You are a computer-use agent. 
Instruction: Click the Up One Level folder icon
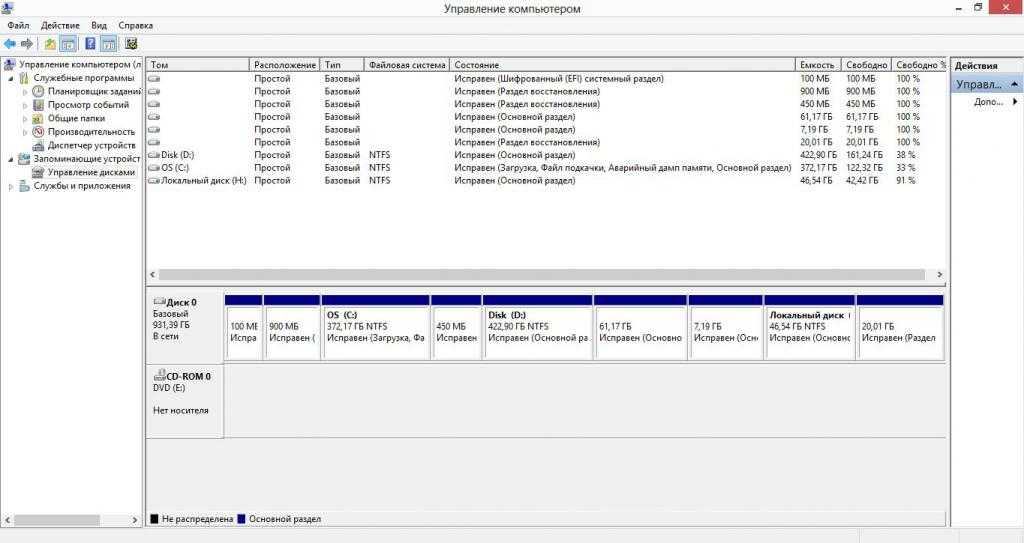[x=50, y=44]
